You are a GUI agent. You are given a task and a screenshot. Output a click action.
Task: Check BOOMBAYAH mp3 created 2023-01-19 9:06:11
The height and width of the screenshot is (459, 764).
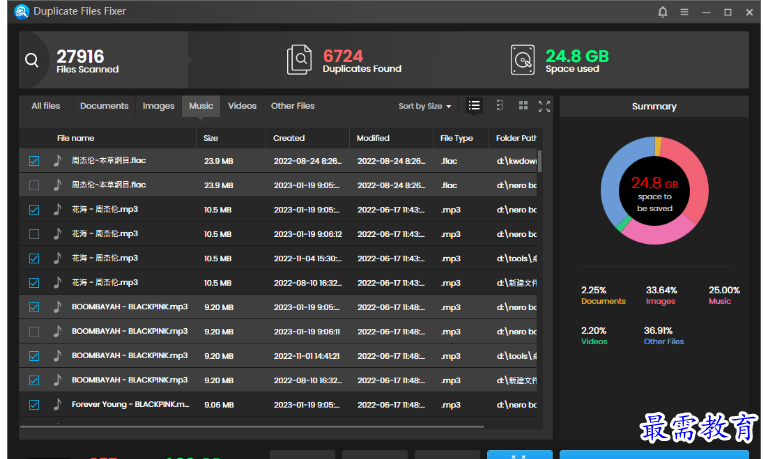click(x=34, y=331)
